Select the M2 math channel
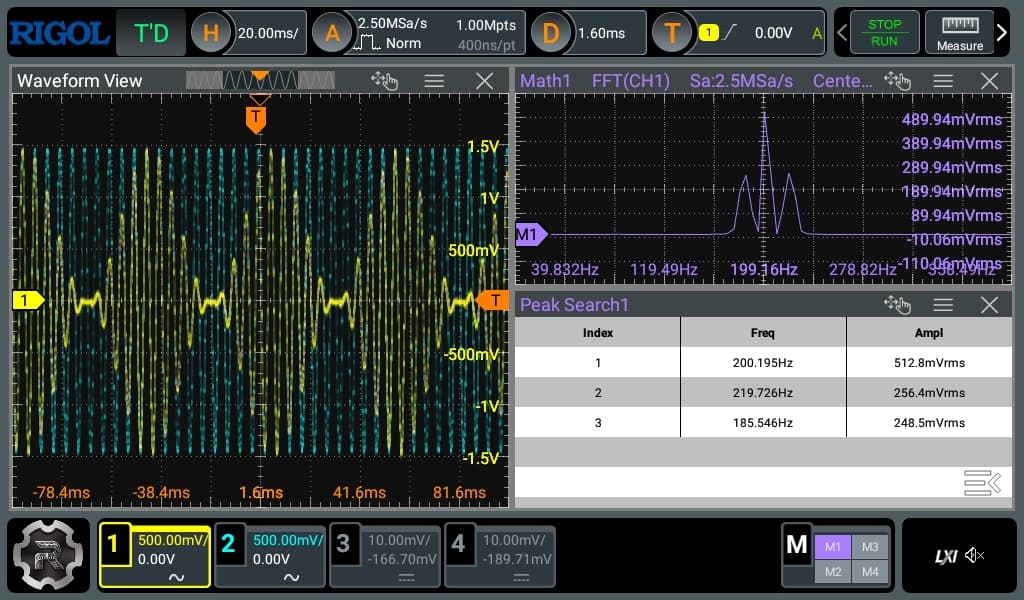 pos(833,572)
